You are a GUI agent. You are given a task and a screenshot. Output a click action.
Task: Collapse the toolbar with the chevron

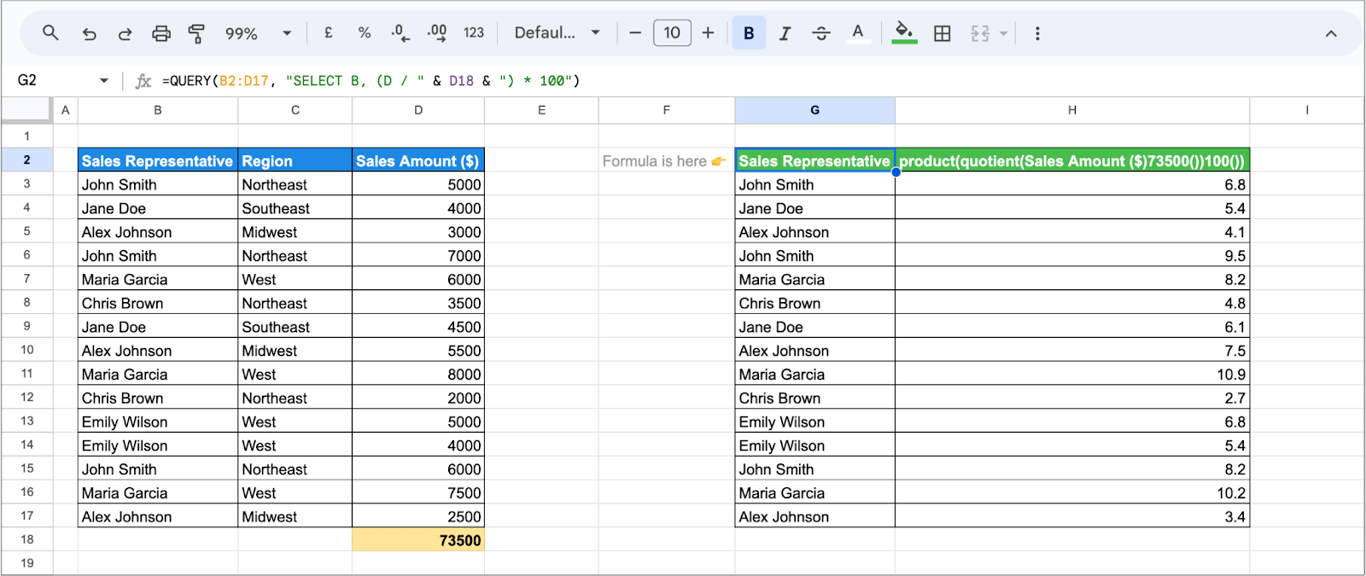(x=1331, y=33)
